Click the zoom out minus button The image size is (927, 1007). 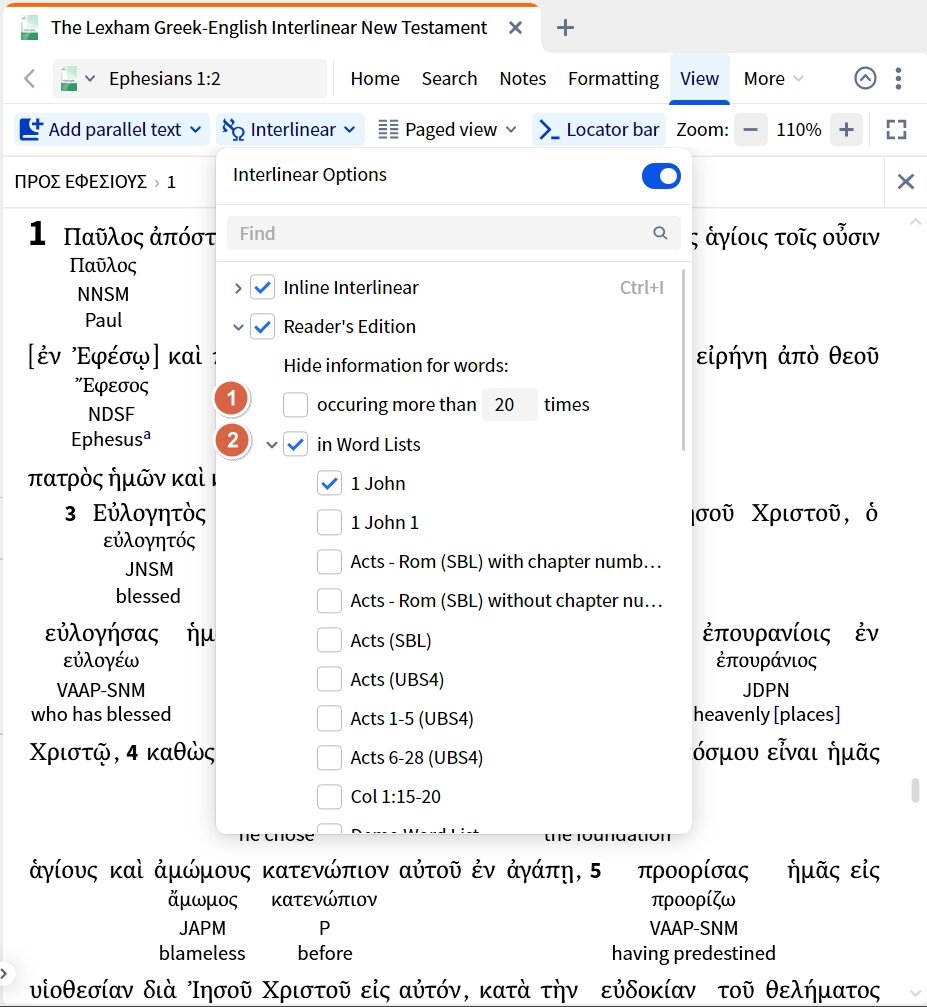(751, 129)
